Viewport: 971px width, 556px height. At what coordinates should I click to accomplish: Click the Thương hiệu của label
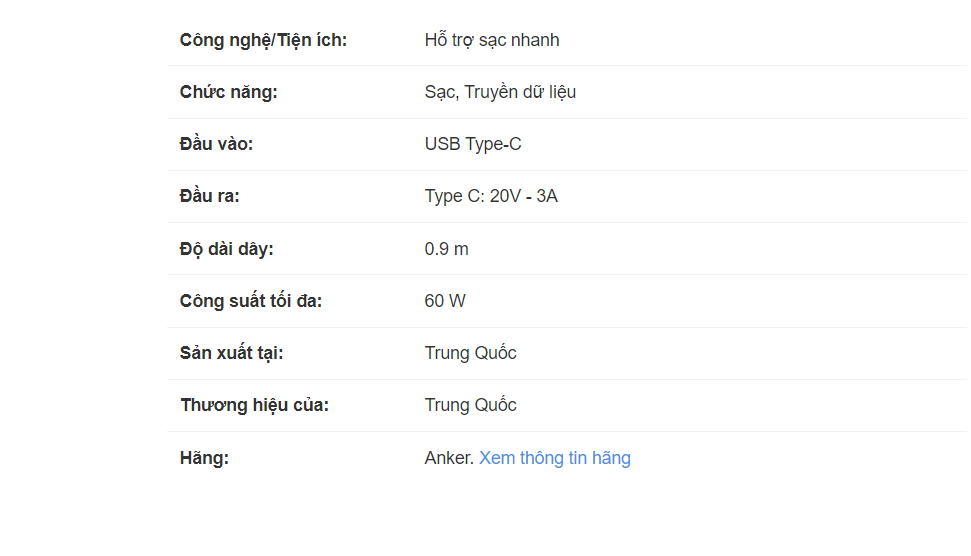coord(254,405)
